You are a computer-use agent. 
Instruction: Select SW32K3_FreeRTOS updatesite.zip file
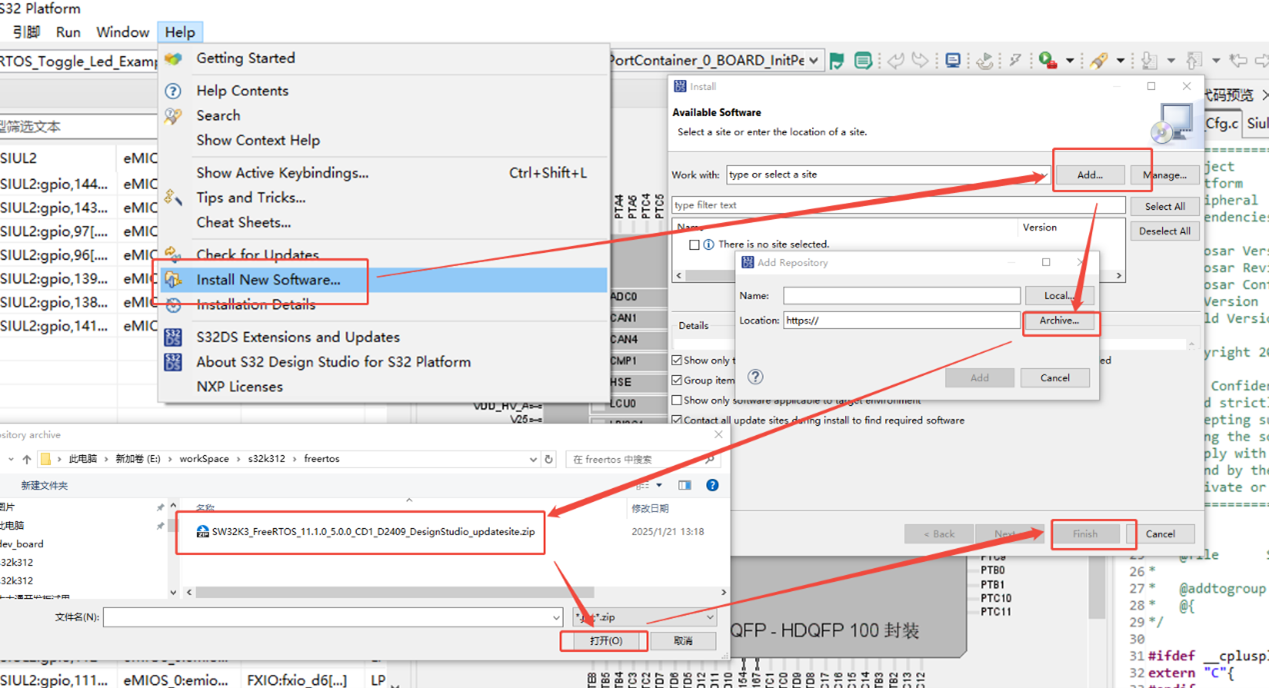click(x=373, y=532)
